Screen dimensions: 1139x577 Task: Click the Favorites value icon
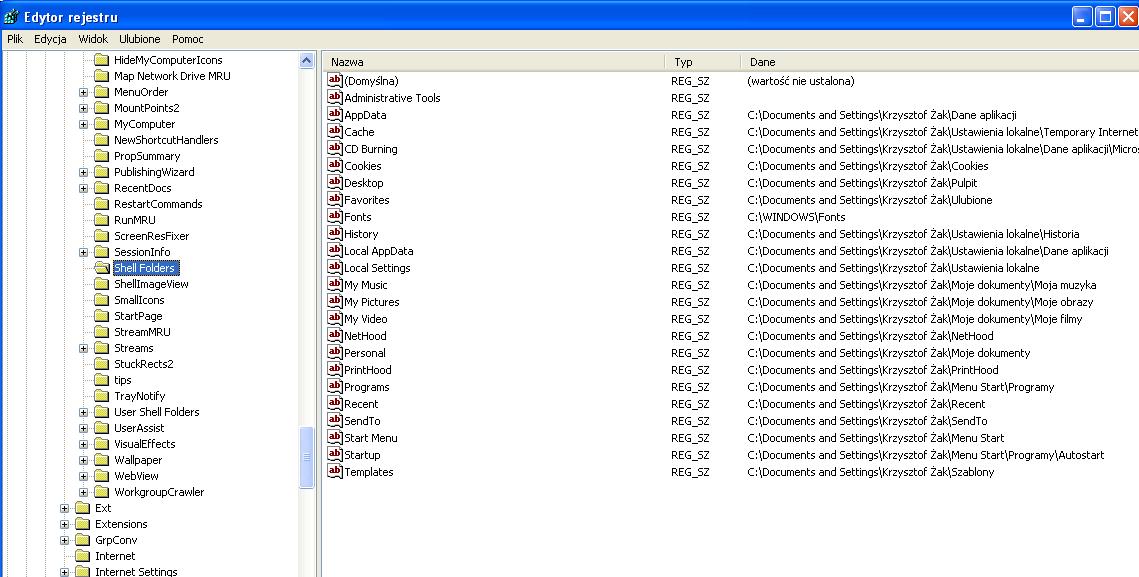pos(335,199)
